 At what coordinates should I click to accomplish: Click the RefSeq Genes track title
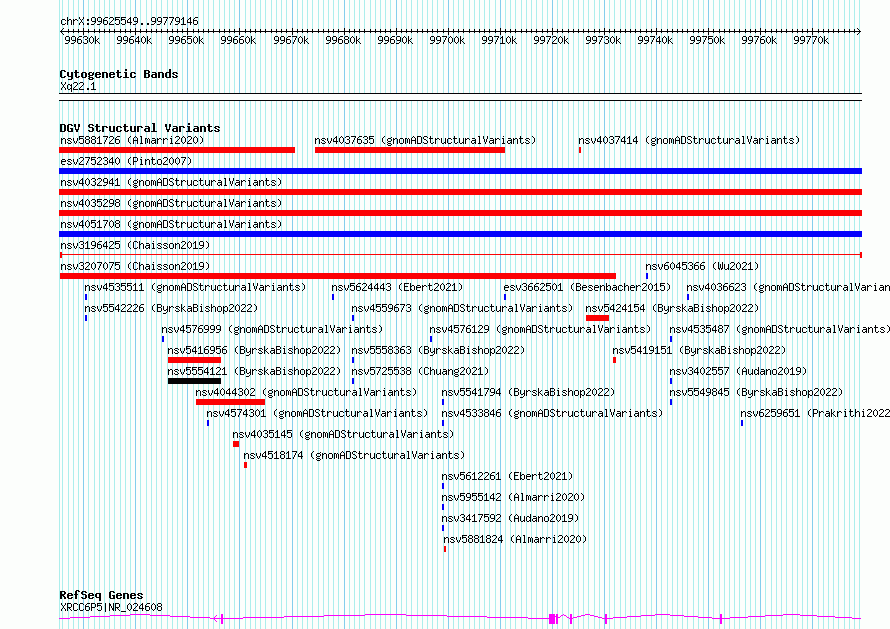point(101,596)
